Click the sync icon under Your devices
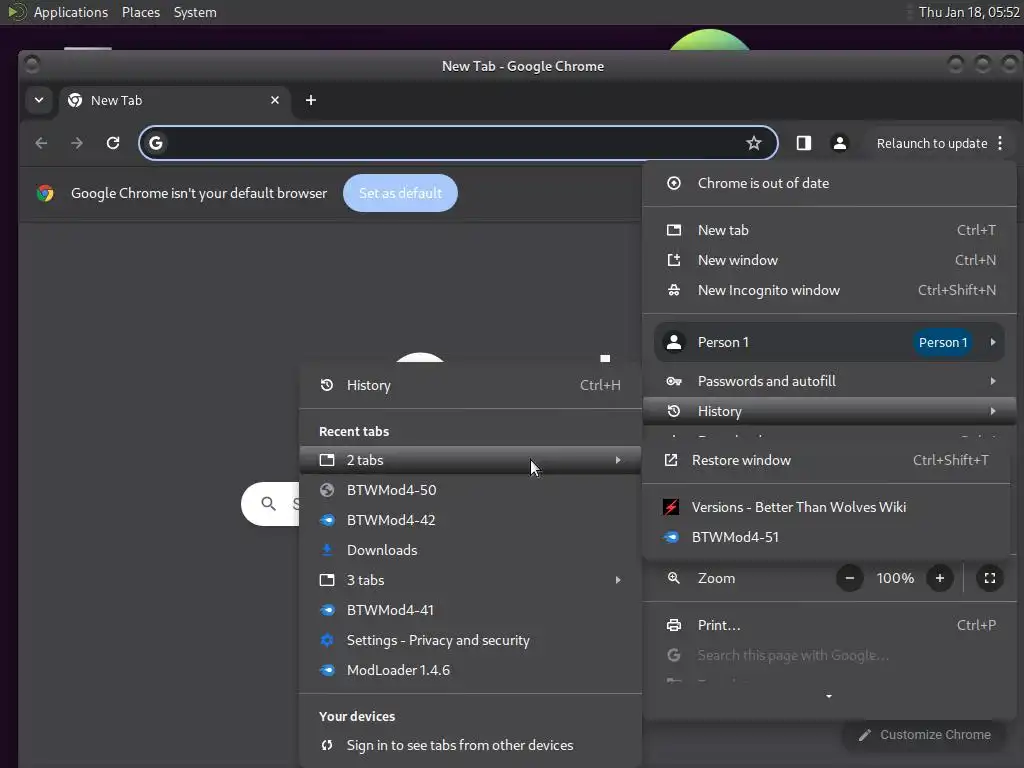Screen dimensions: 1024x768 coord(327,745)
